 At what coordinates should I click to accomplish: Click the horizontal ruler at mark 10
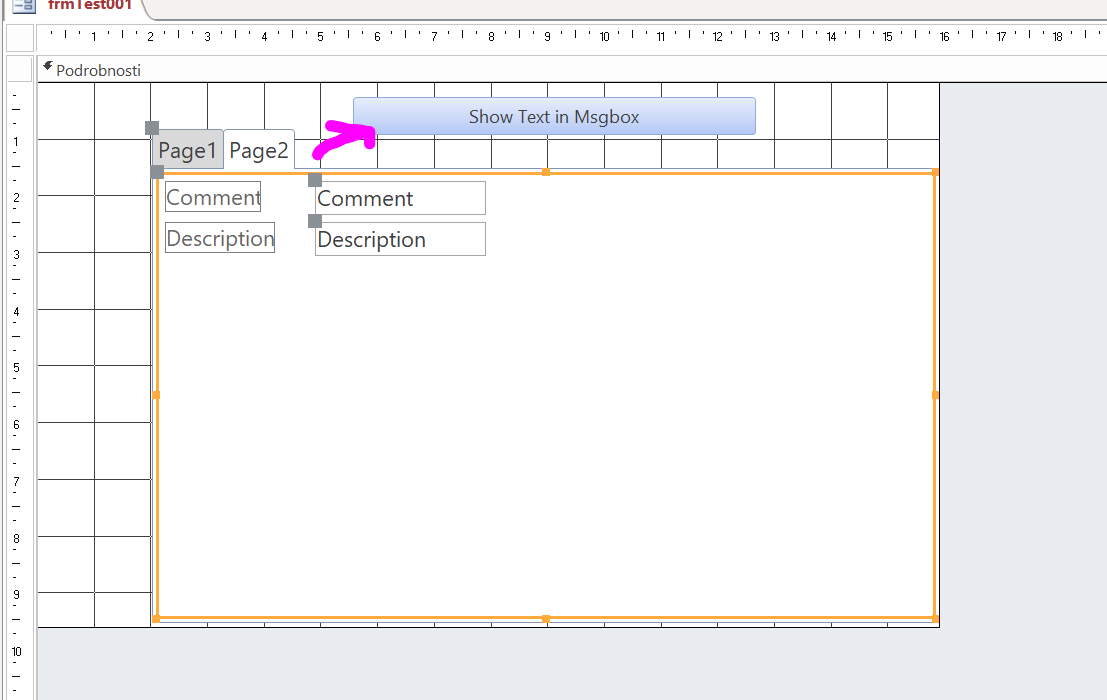pos(604,37)
